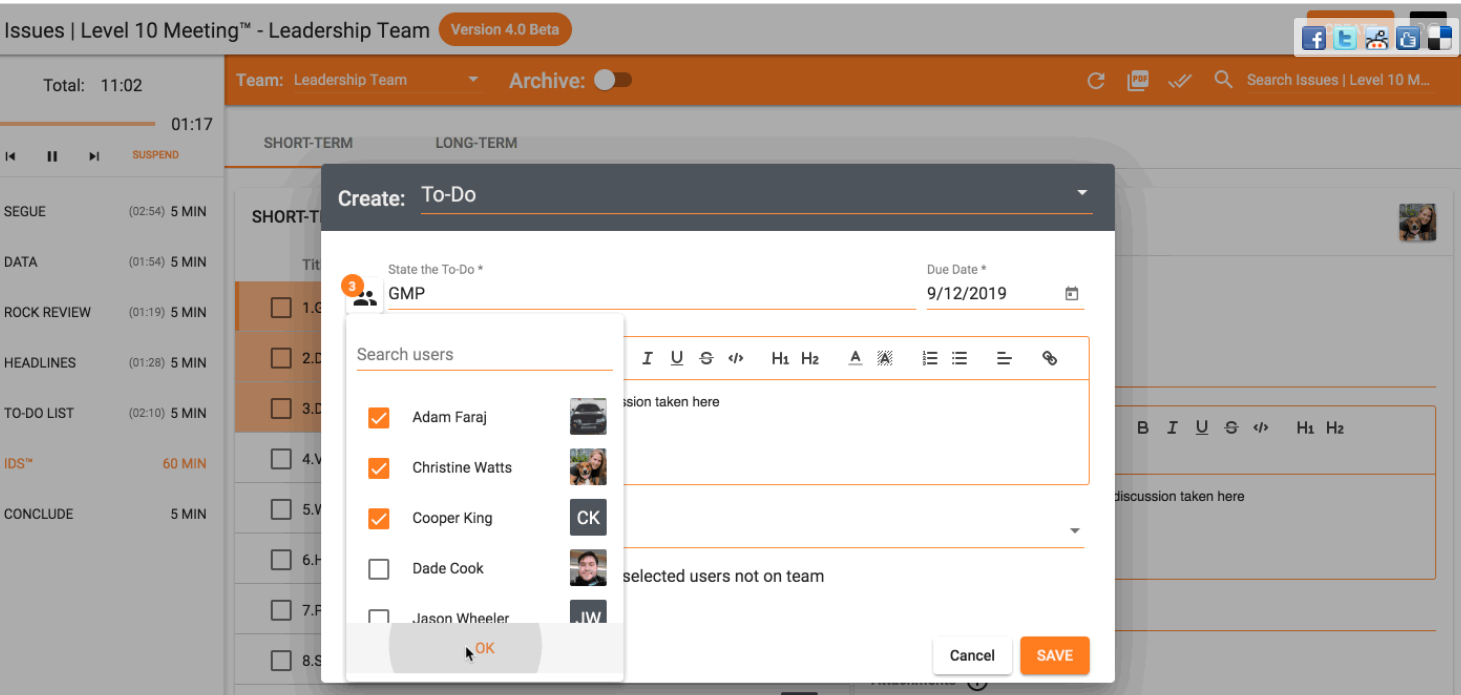Click the meeting timer progress bar

tap(78, 124)
